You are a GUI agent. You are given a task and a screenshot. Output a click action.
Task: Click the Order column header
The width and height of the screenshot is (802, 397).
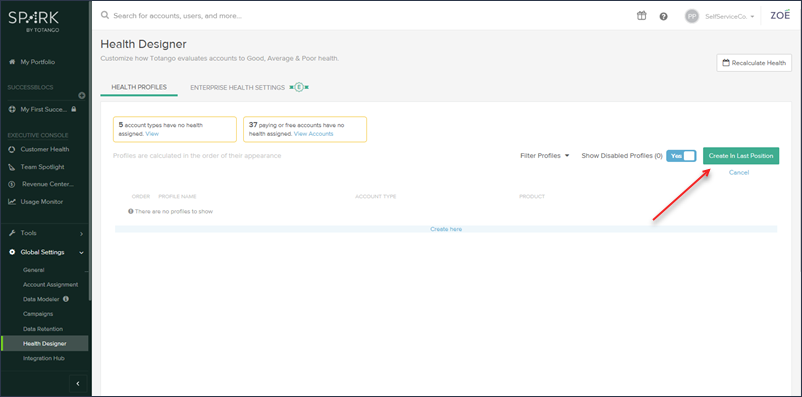pyautogui.click(x=141, y=196)
